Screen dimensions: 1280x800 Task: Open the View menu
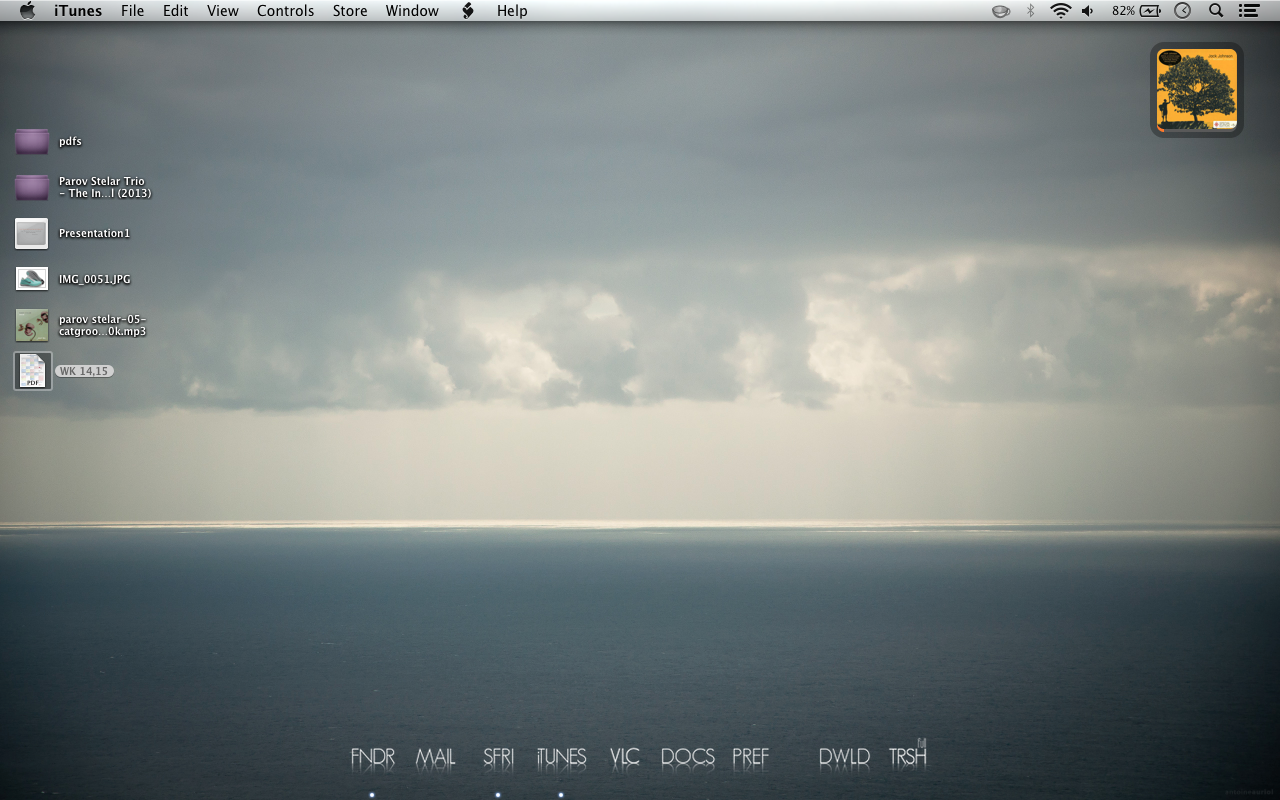pos(223,11)
